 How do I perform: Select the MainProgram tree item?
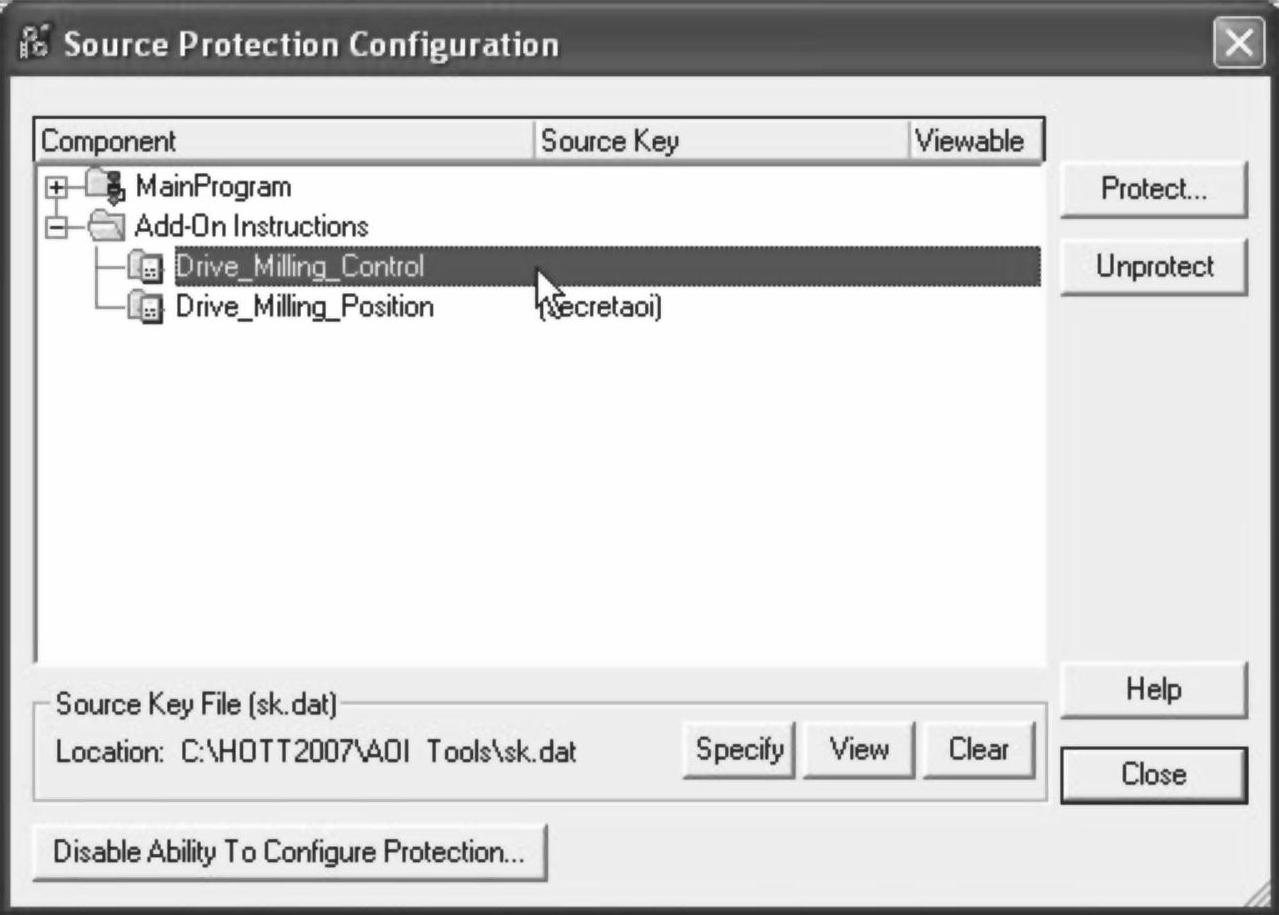pyautogui.click(x=213, y=187)
